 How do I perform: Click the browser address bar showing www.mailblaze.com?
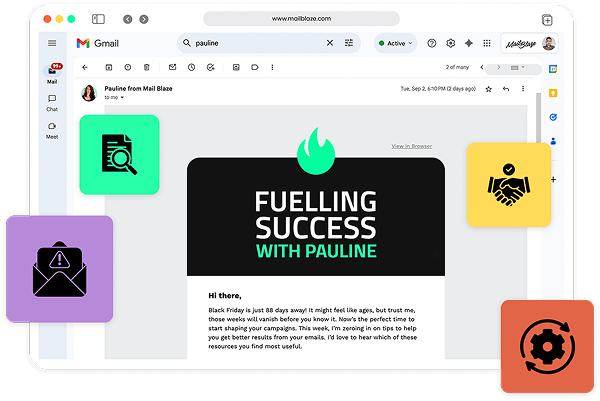[300, 19]
